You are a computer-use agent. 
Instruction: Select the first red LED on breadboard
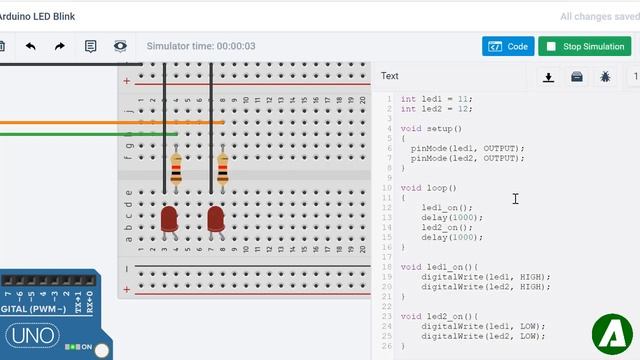tap(169, 220)
